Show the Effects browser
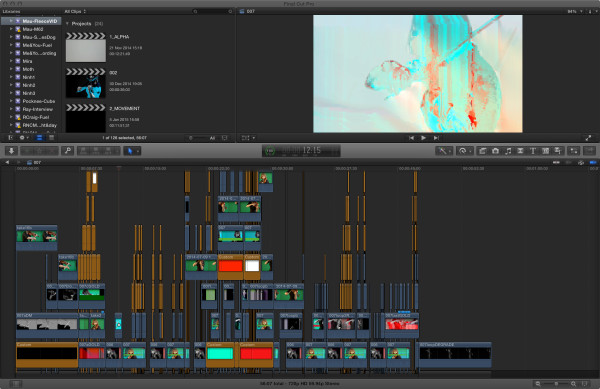Image resolution: width=600 pixels, height=389 pixels. tap(483, 151)
